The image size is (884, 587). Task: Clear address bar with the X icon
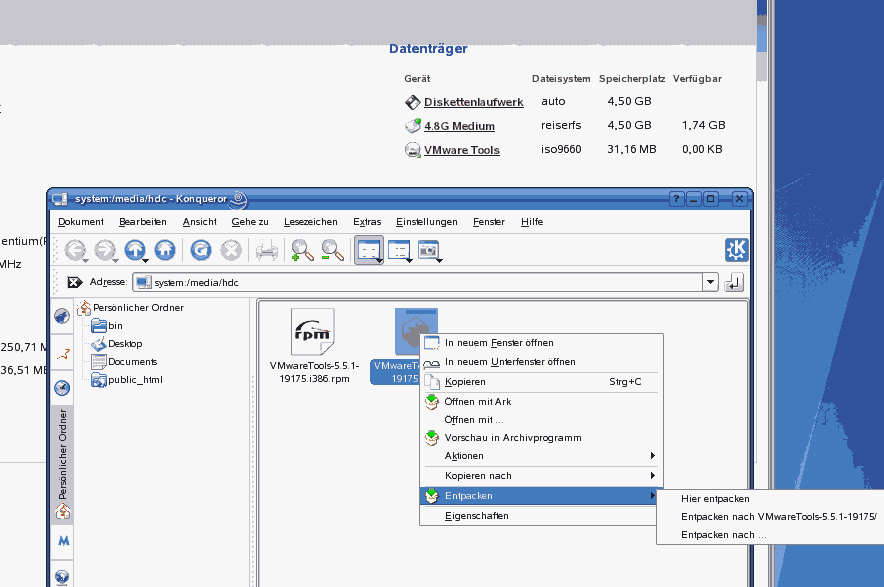[x=74, y=282]
